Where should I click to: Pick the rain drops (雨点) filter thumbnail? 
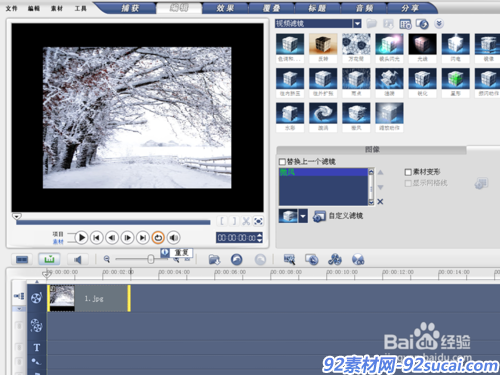(x=356, y=79)
